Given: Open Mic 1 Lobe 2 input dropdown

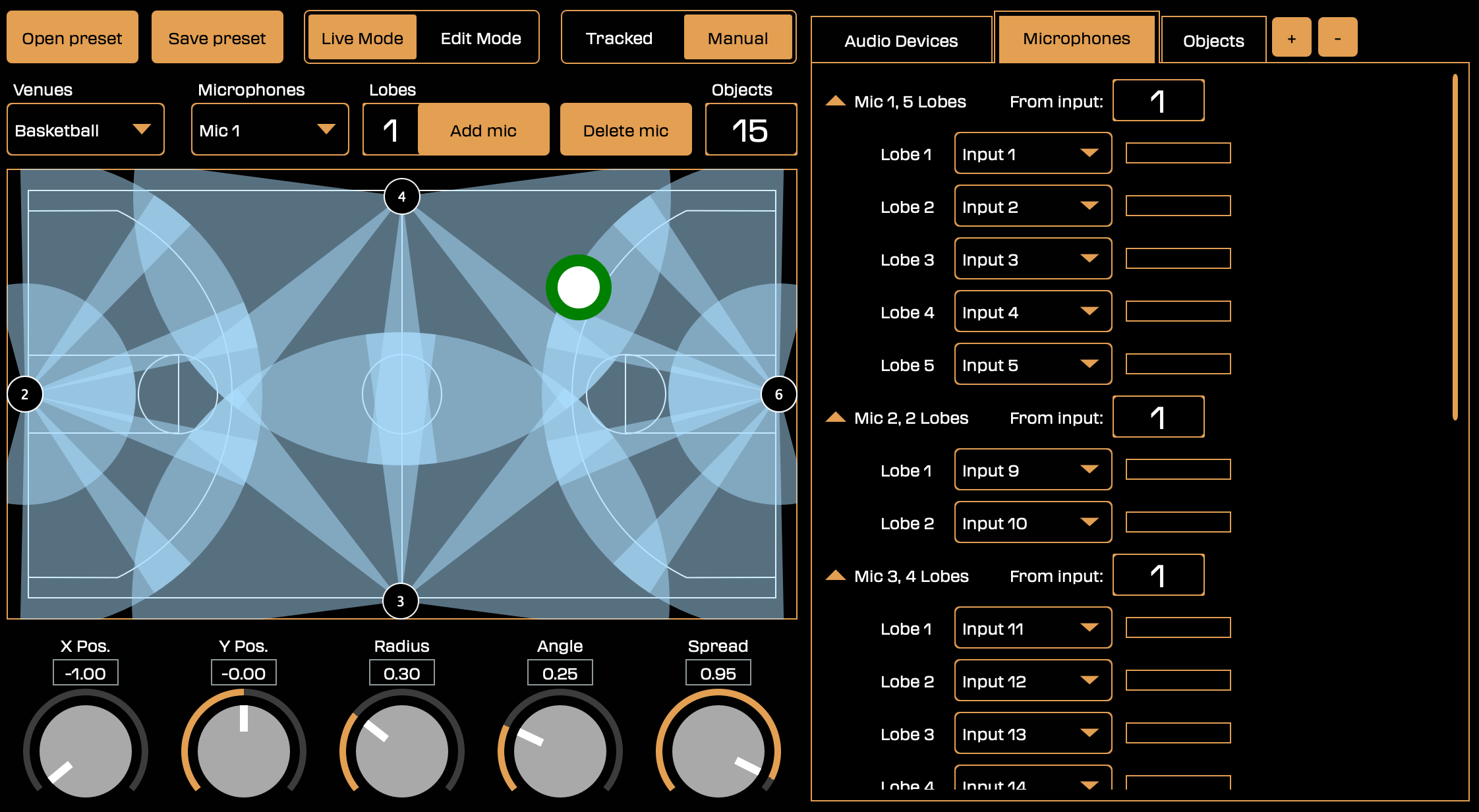Looking at the screenshot, I should coord(1033,206).
